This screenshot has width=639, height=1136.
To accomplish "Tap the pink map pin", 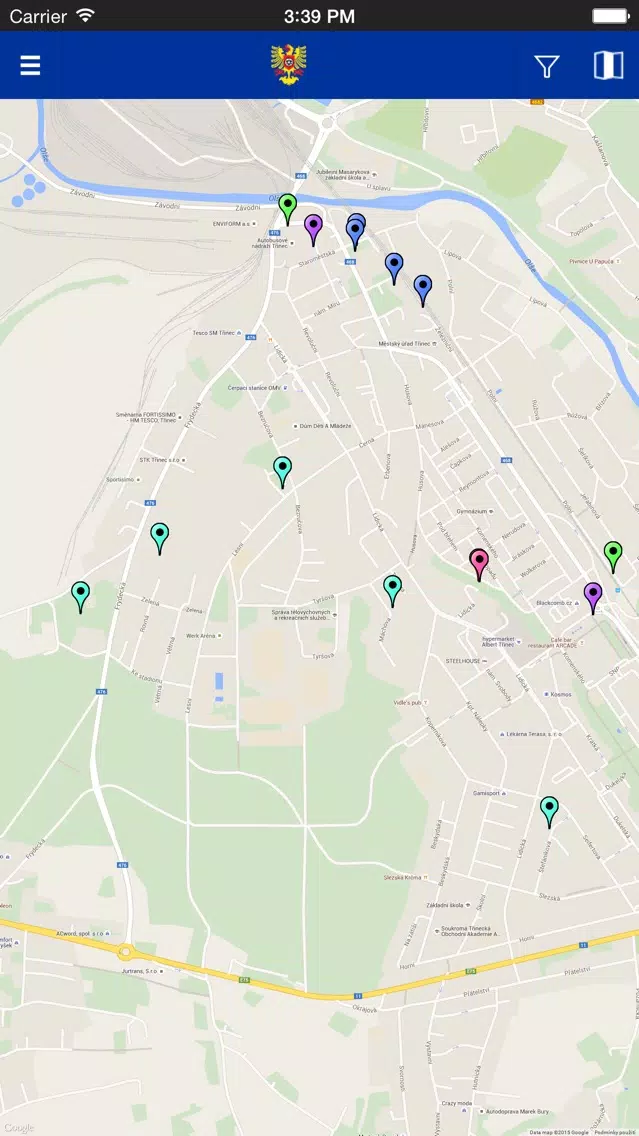I will (479, 565).
